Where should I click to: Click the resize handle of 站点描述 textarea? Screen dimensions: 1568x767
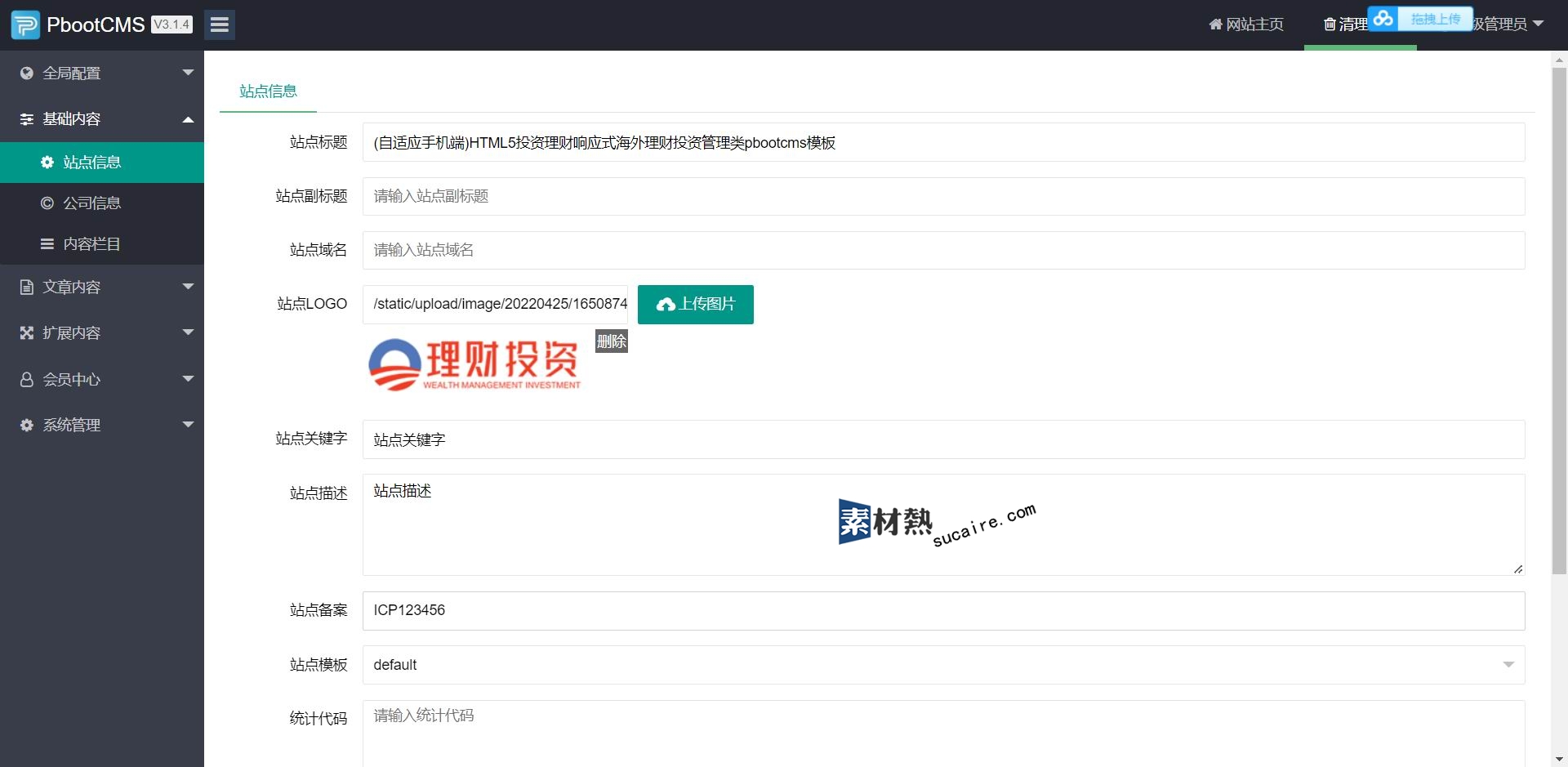tap(1518, 569)
